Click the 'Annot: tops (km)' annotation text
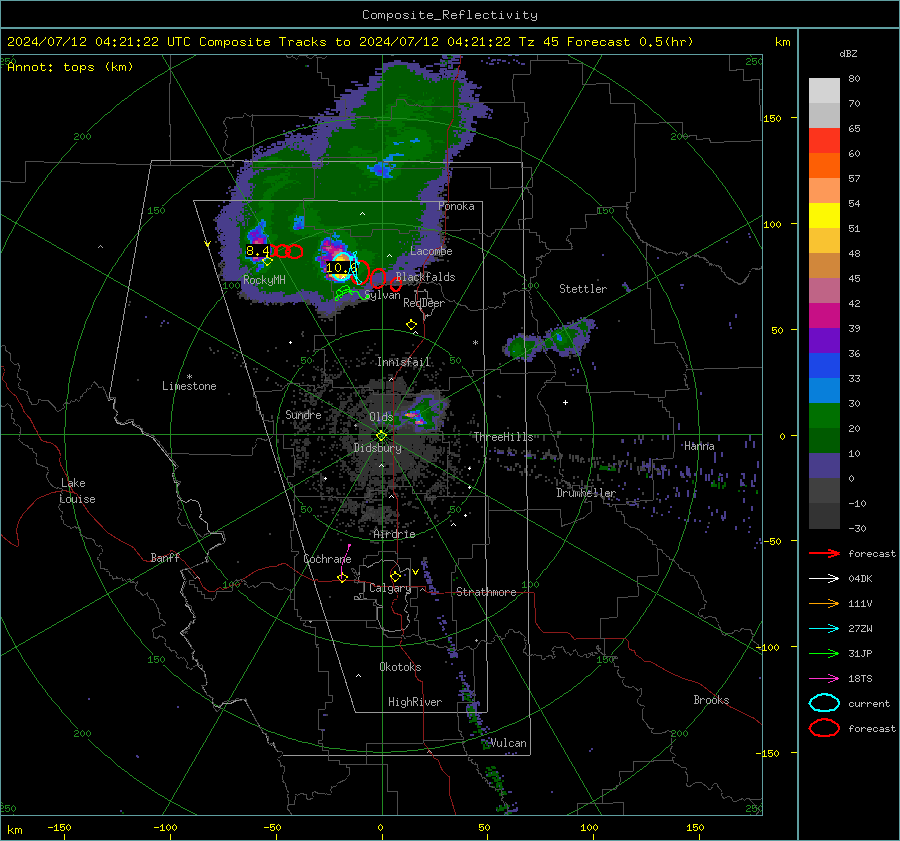This screenshot has width=900, height=841. [70, 67]
